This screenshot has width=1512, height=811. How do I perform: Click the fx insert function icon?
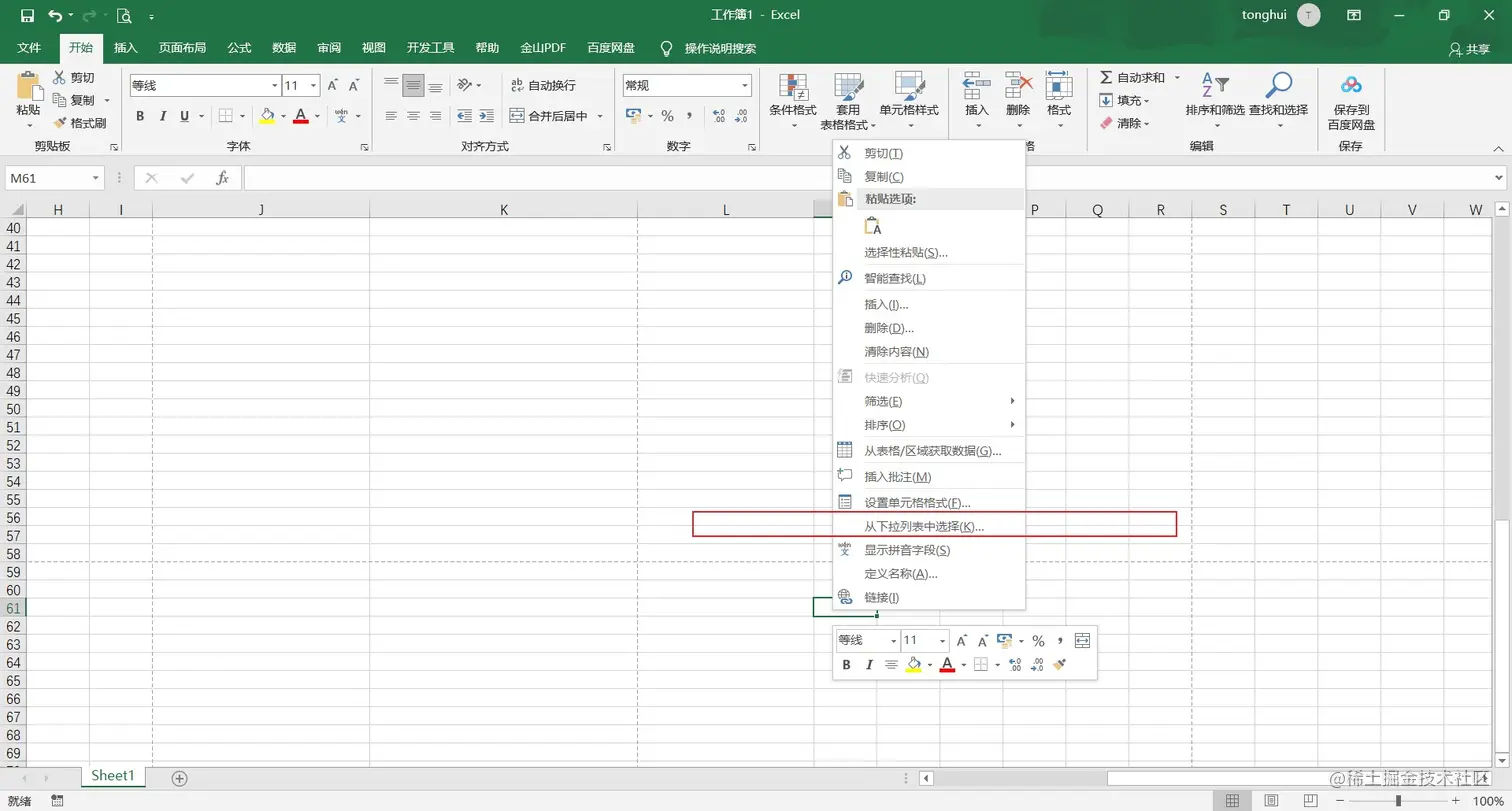(x=222, y=178)
